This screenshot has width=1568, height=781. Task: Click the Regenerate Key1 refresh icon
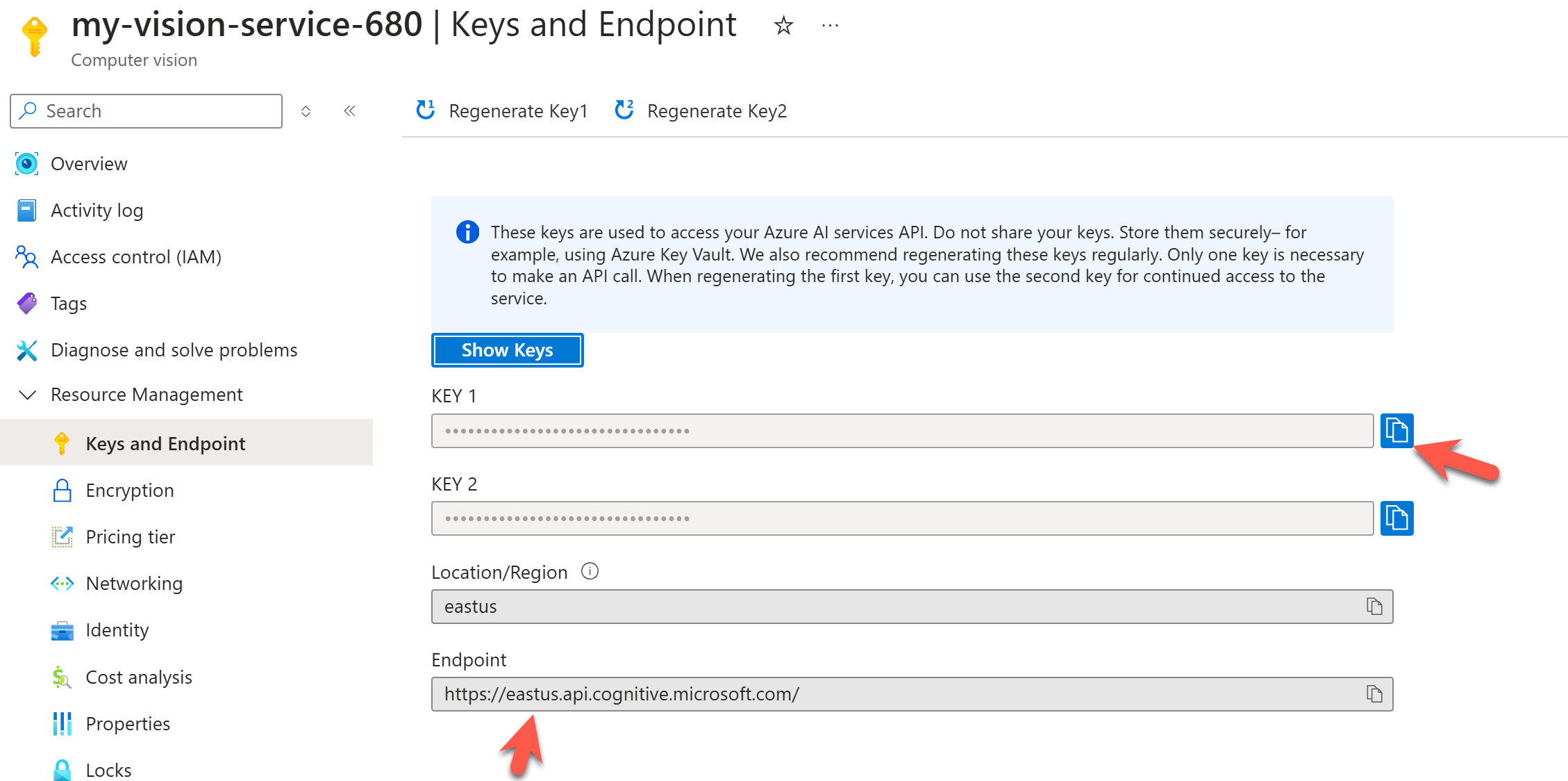click(425, 110)
